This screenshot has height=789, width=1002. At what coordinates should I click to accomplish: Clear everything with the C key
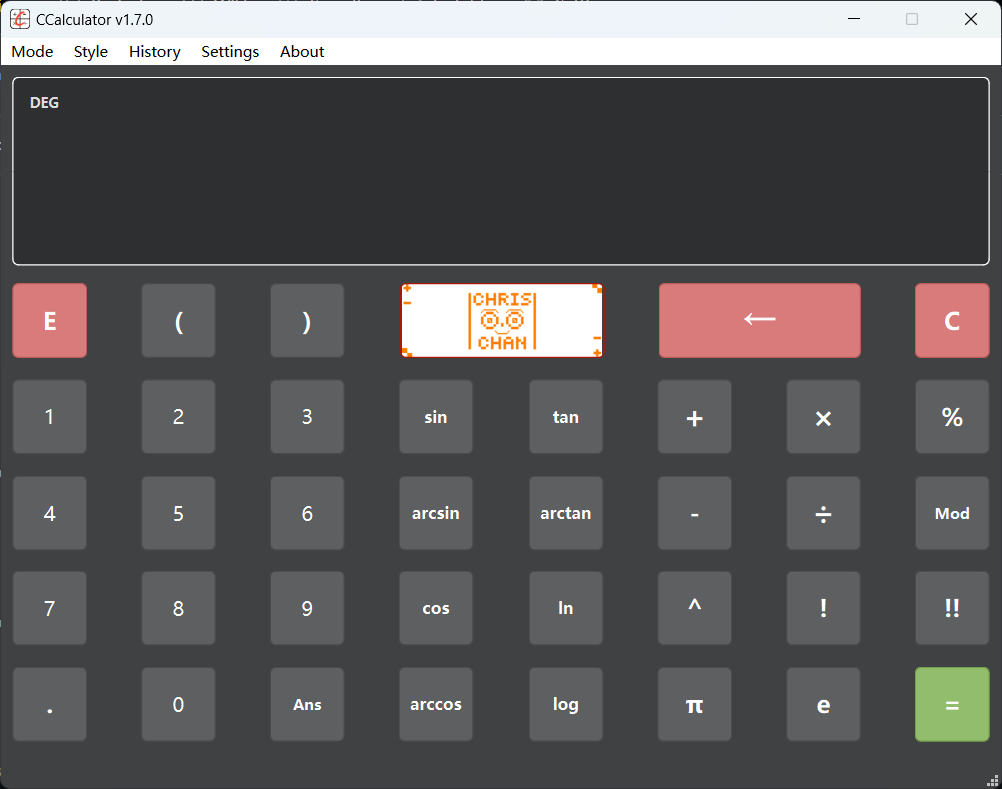click(951, 320)
